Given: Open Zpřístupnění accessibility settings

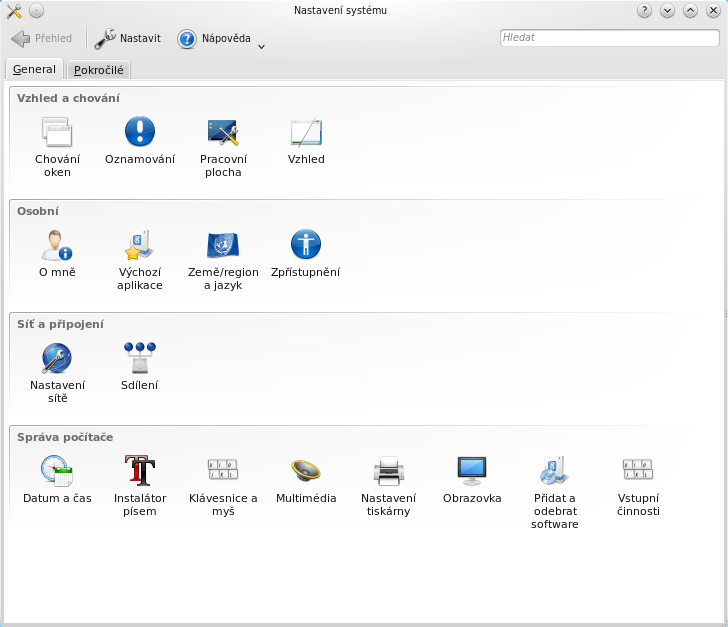Looking at the screenshot, I should (x=306, y=254).
